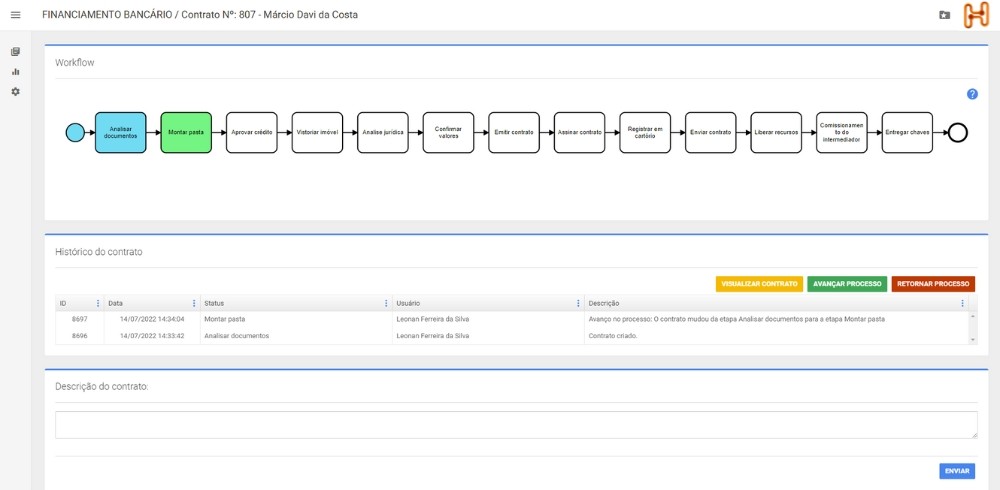1000x490 pixels.
Task: Click the Retornar Processo button
Action: (x=933, y=284)
